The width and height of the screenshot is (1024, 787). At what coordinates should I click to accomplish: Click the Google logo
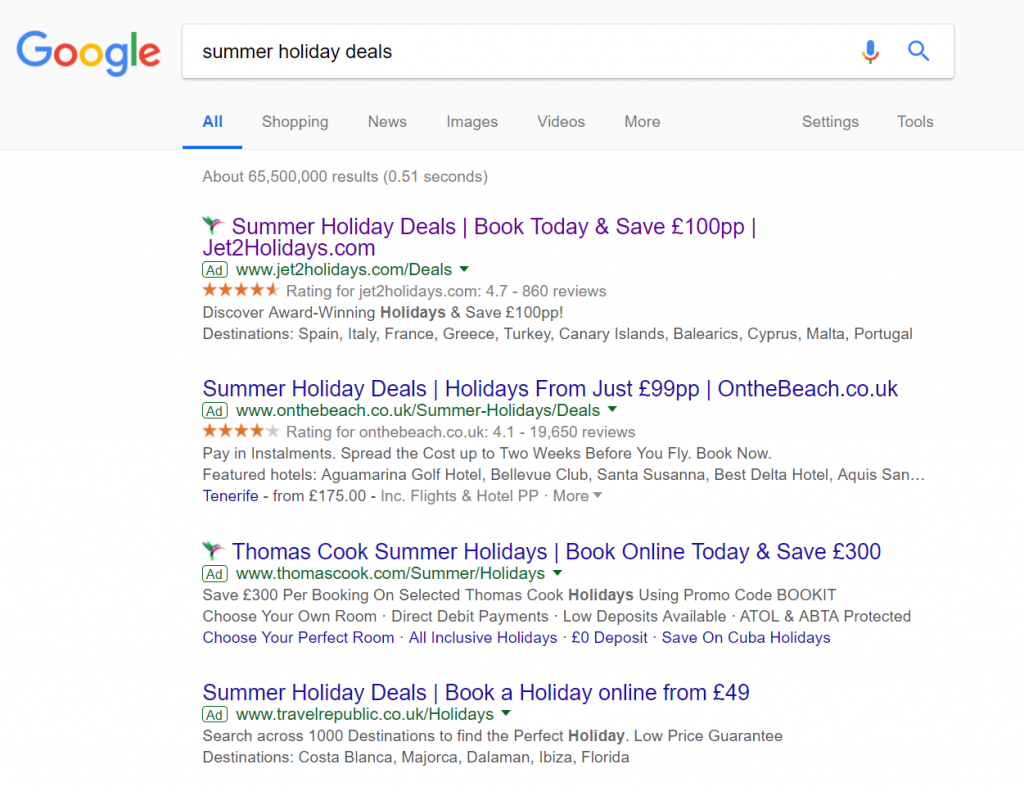coord(88,54)
